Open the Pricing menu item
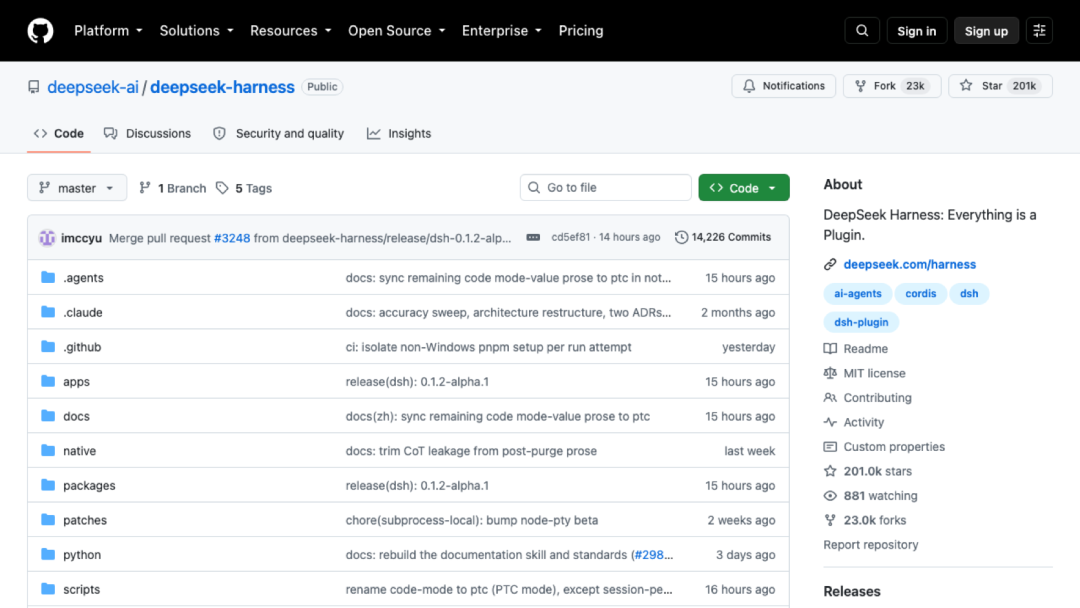Screen dimensions: 1080x608 [581, 31]
